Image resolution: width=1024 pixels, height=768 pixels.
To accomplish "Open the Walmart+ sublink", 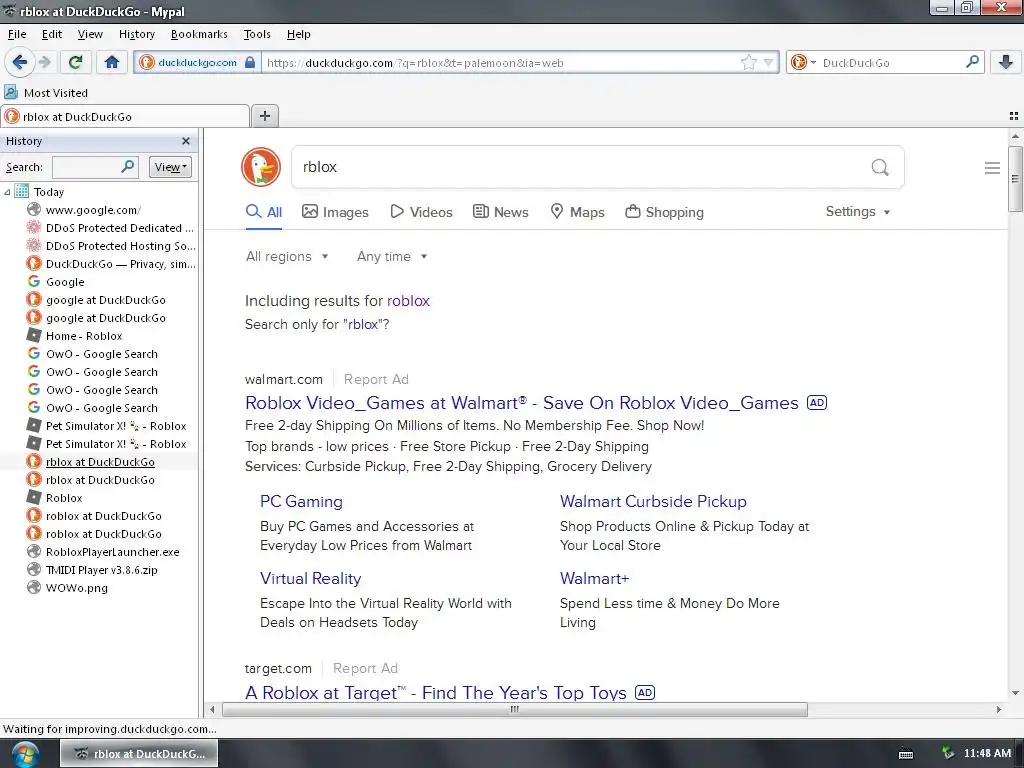I will pos(594,579).
